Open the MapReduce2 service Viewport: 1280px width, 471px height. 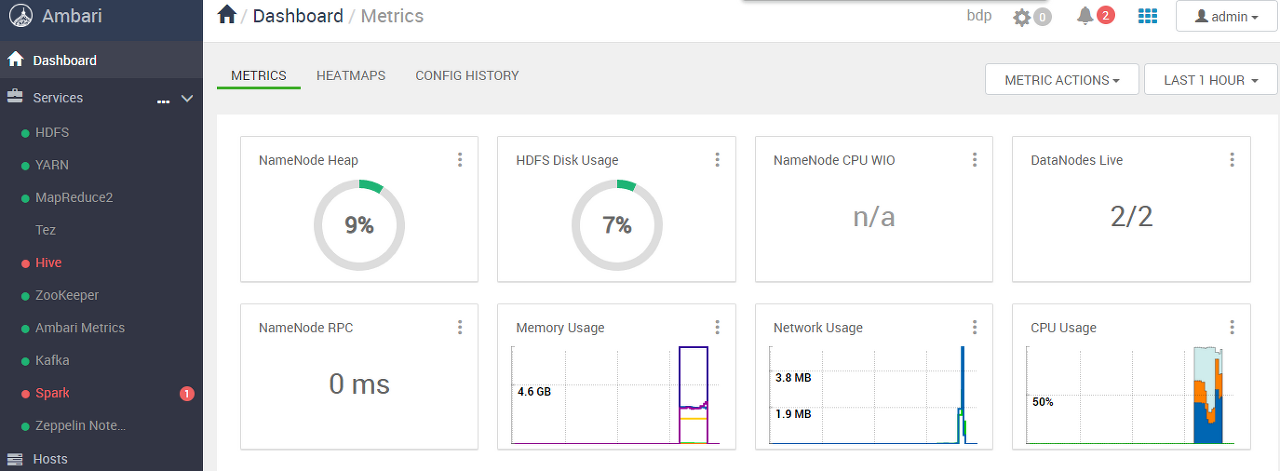(74, 198)
